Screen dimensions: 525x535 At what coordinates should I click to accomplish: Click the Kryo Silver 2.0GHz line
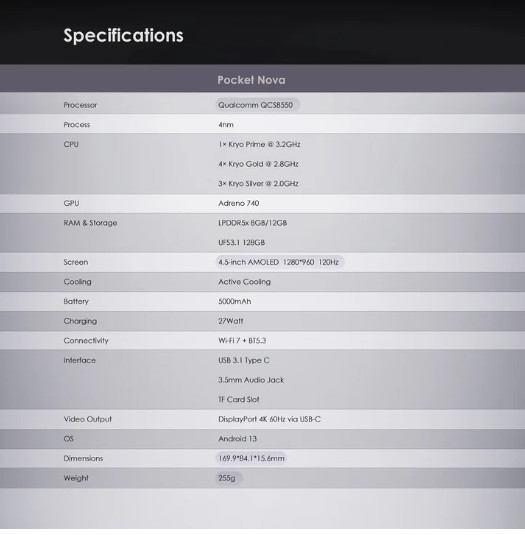click(258, 184)
